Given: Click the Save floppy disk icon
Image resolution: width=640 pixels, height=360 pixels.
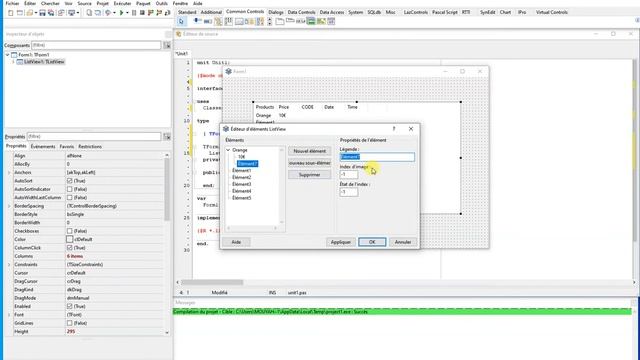Looking at the screenshot, I should (x=43, y=13).
